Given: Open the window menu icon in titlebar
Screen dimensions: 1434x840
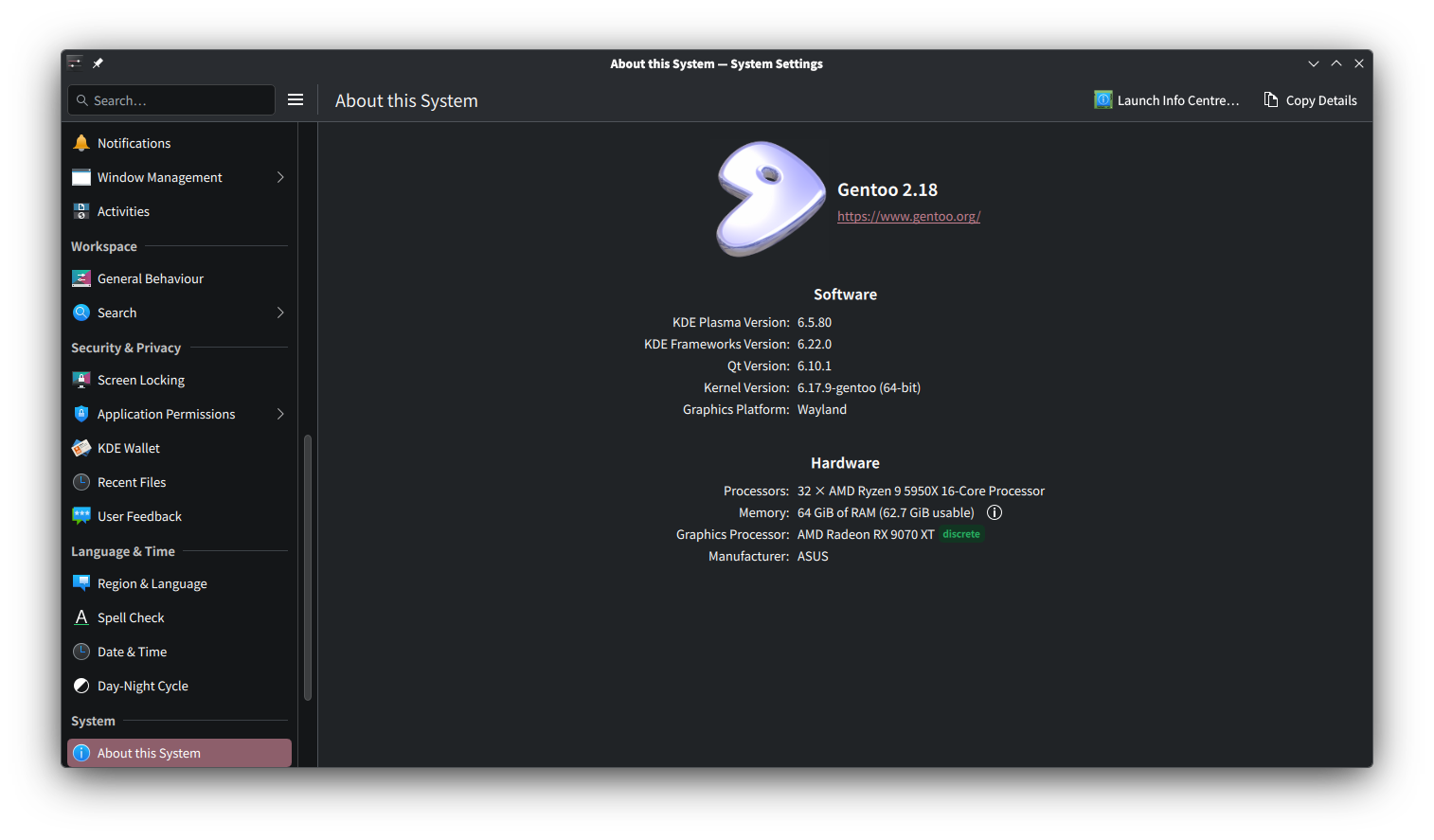Looking at the screenshot, I should coord(75,63).
